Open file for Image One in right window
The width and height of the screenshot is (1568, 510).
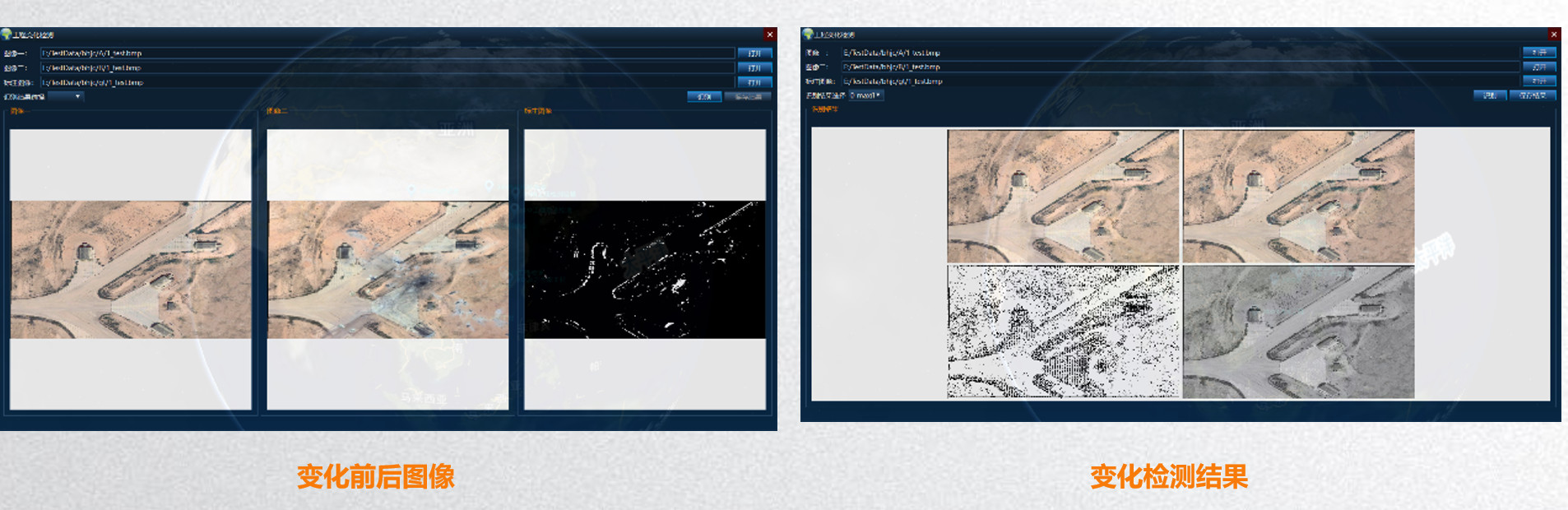point(1539,53)
